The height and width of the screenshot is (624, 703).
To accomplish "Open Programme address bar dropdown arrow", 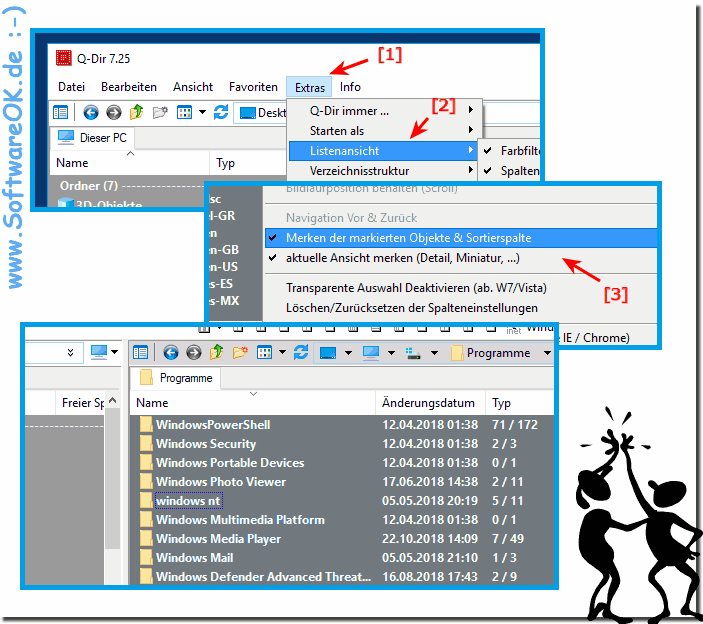I will point(547,353).
